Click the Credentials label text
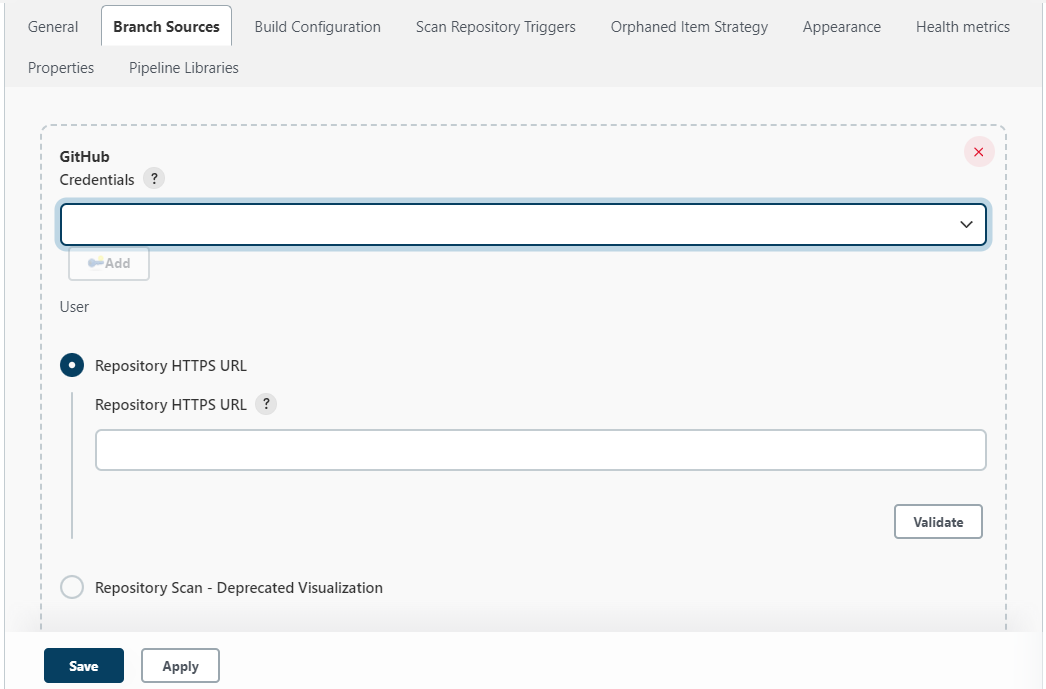This screenshot has height=689, width=1046. (x=97, y=180)
